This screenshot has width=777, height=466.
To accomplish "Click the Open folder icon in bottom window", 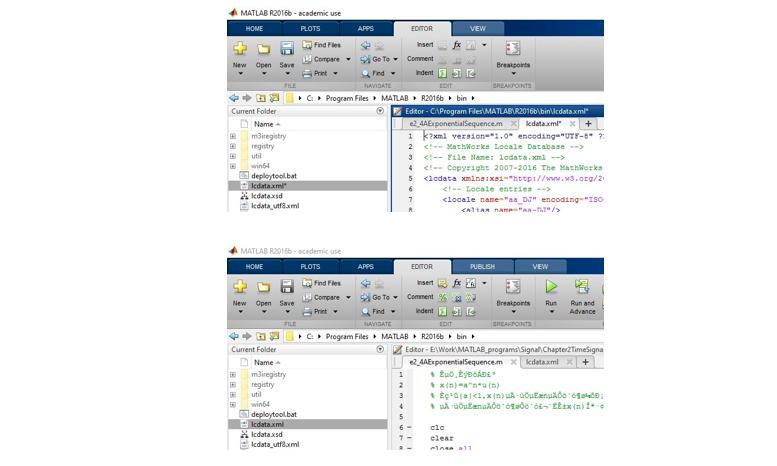I will pyautogui.click(x=263, y=287).
